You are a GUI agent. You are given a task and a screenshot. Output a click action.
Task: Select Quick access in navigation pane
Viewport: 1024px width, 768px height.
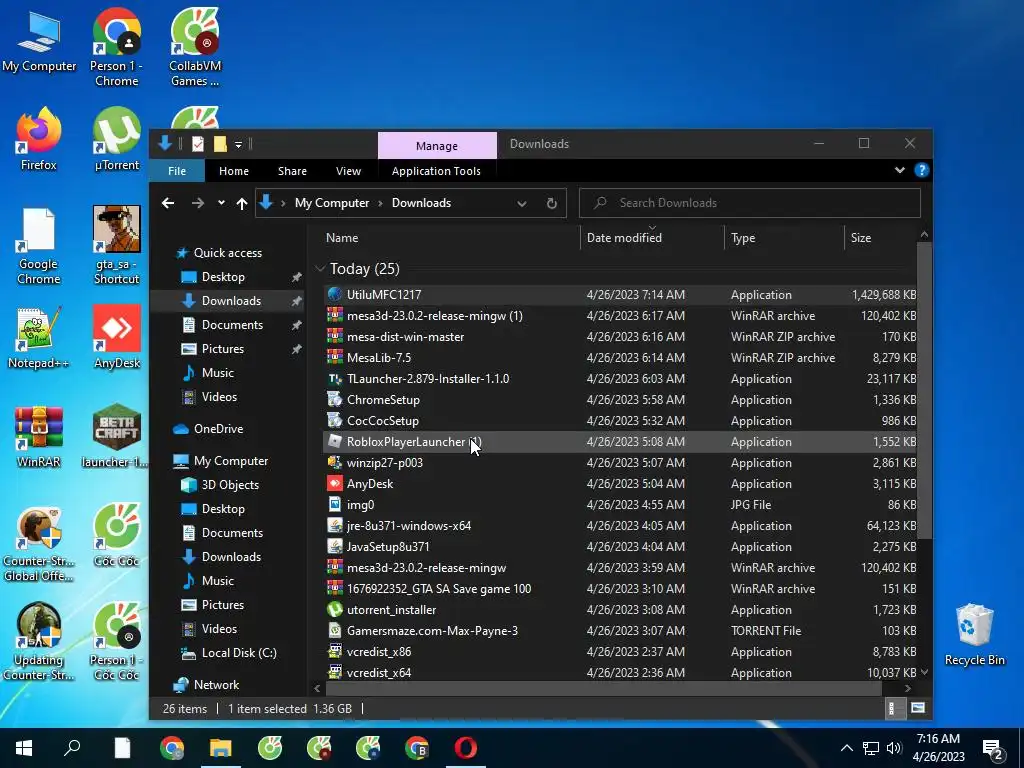tap(227, 253)
